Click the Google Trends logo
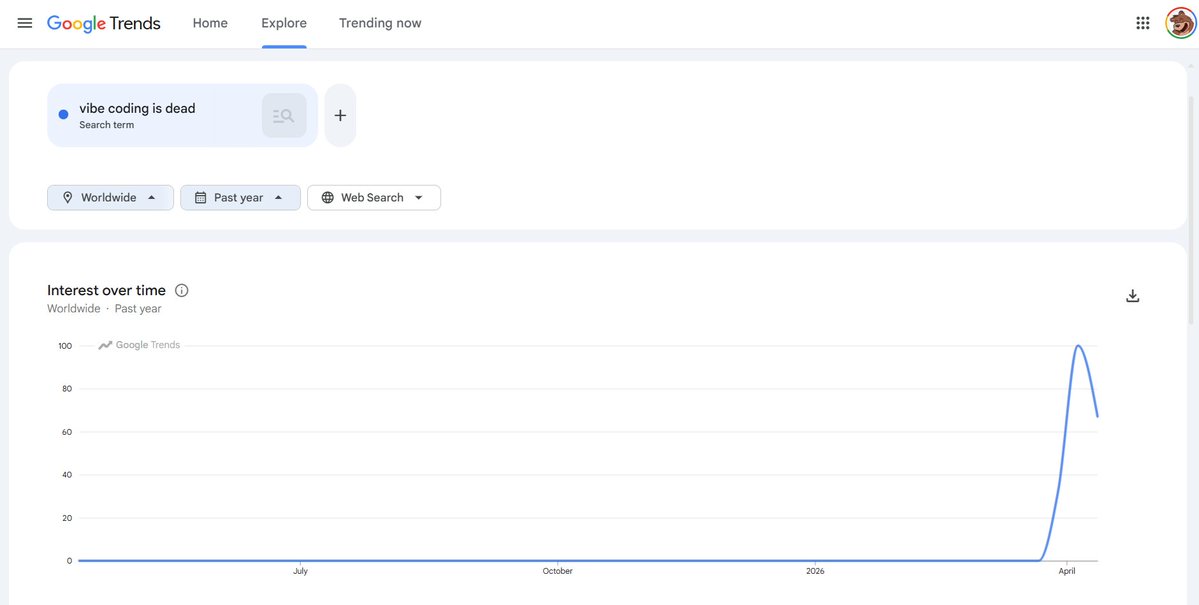This screenshot has height=605, width=1199. coord(104,23)
